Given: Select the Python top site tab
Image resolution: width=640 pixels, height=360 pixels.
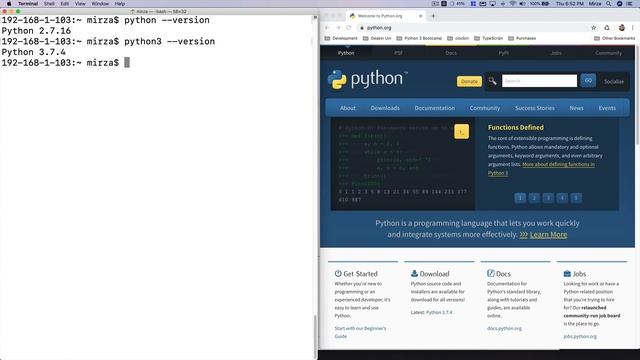Looking at the screenshot, I should [346, 53].
